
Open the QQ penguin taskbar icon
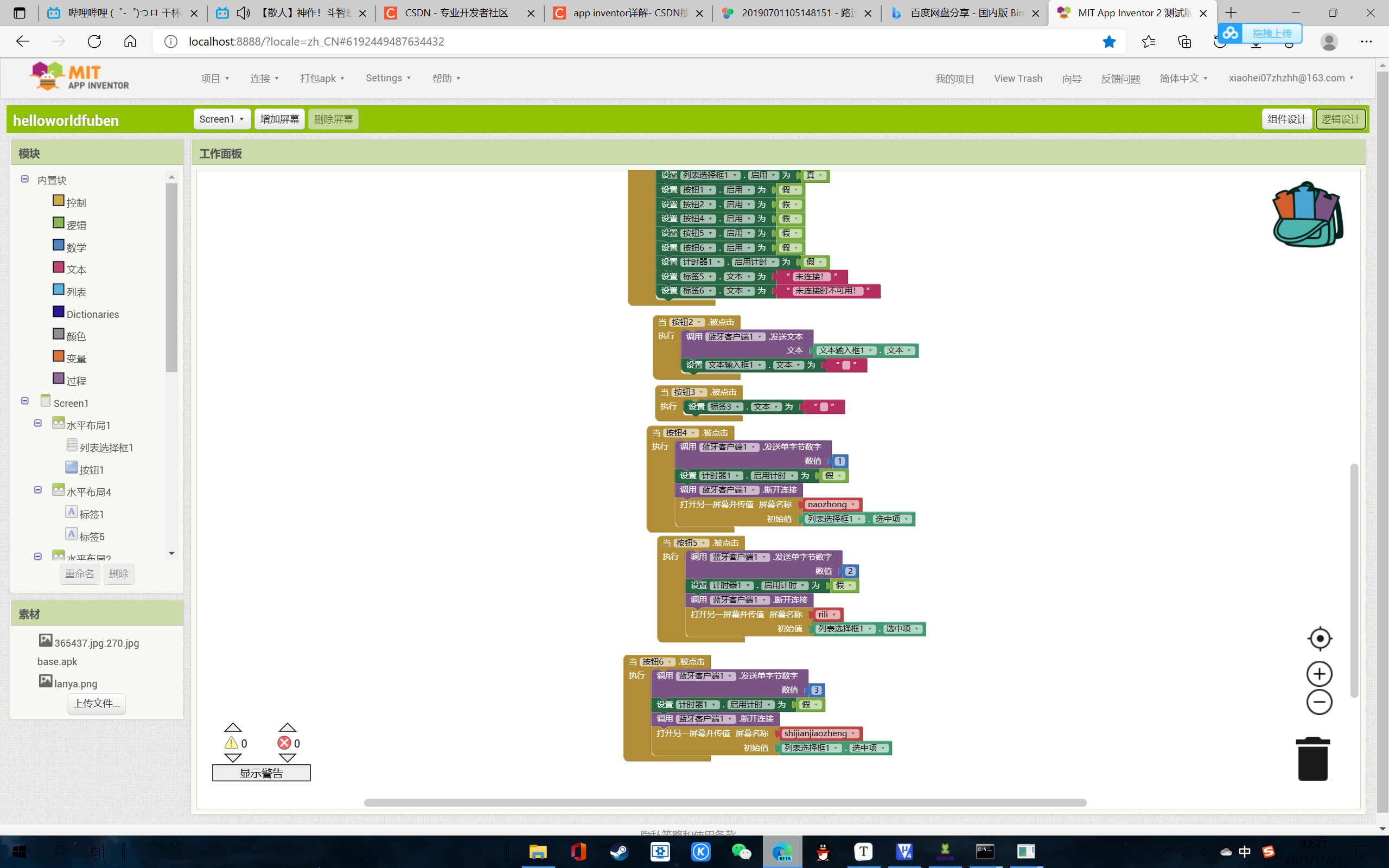pyautogui.click(x=823, y=851)
